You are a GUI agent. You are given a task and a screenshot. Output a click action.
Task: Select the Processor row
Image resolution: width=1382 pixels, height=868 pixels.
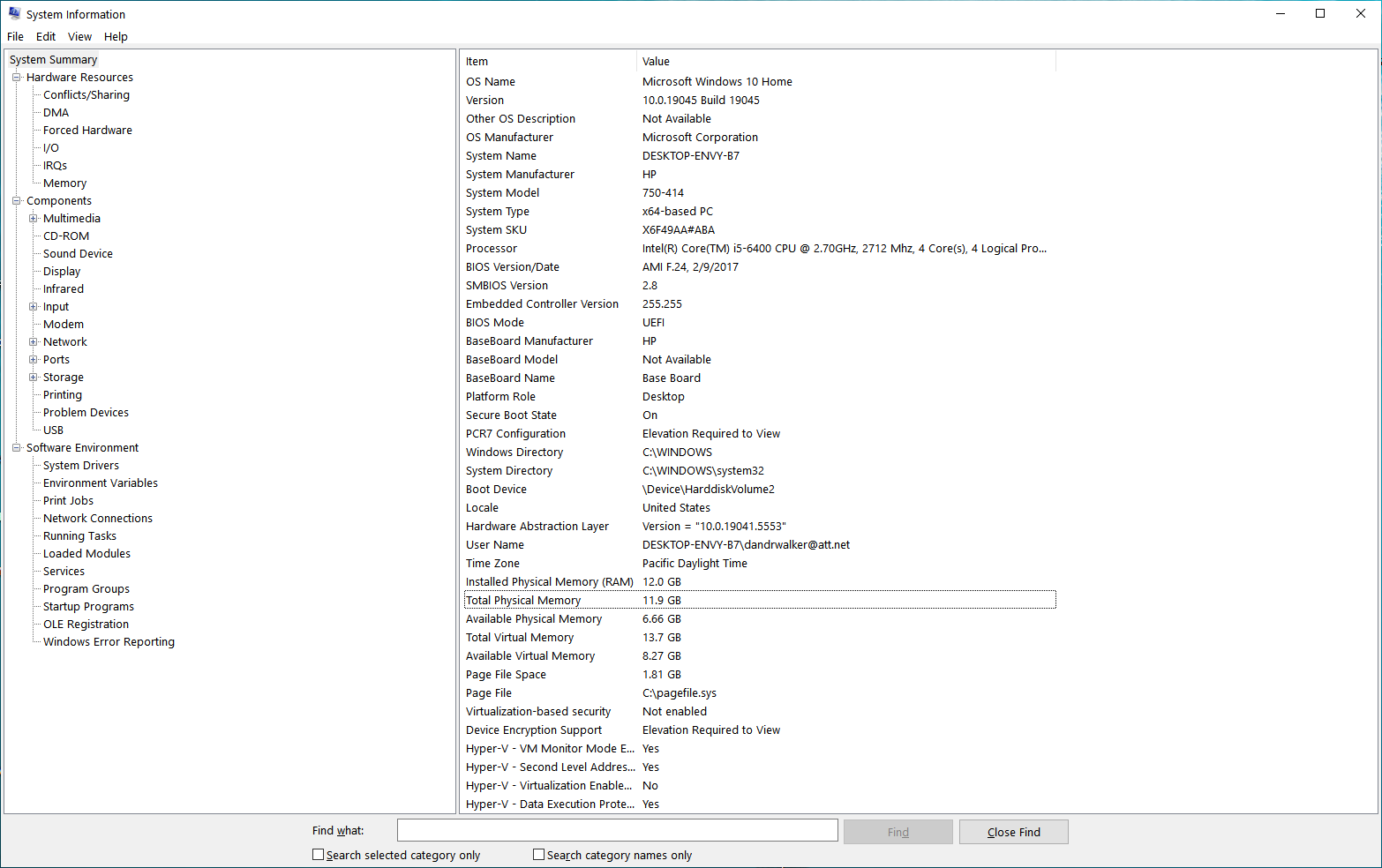point(760,249)
